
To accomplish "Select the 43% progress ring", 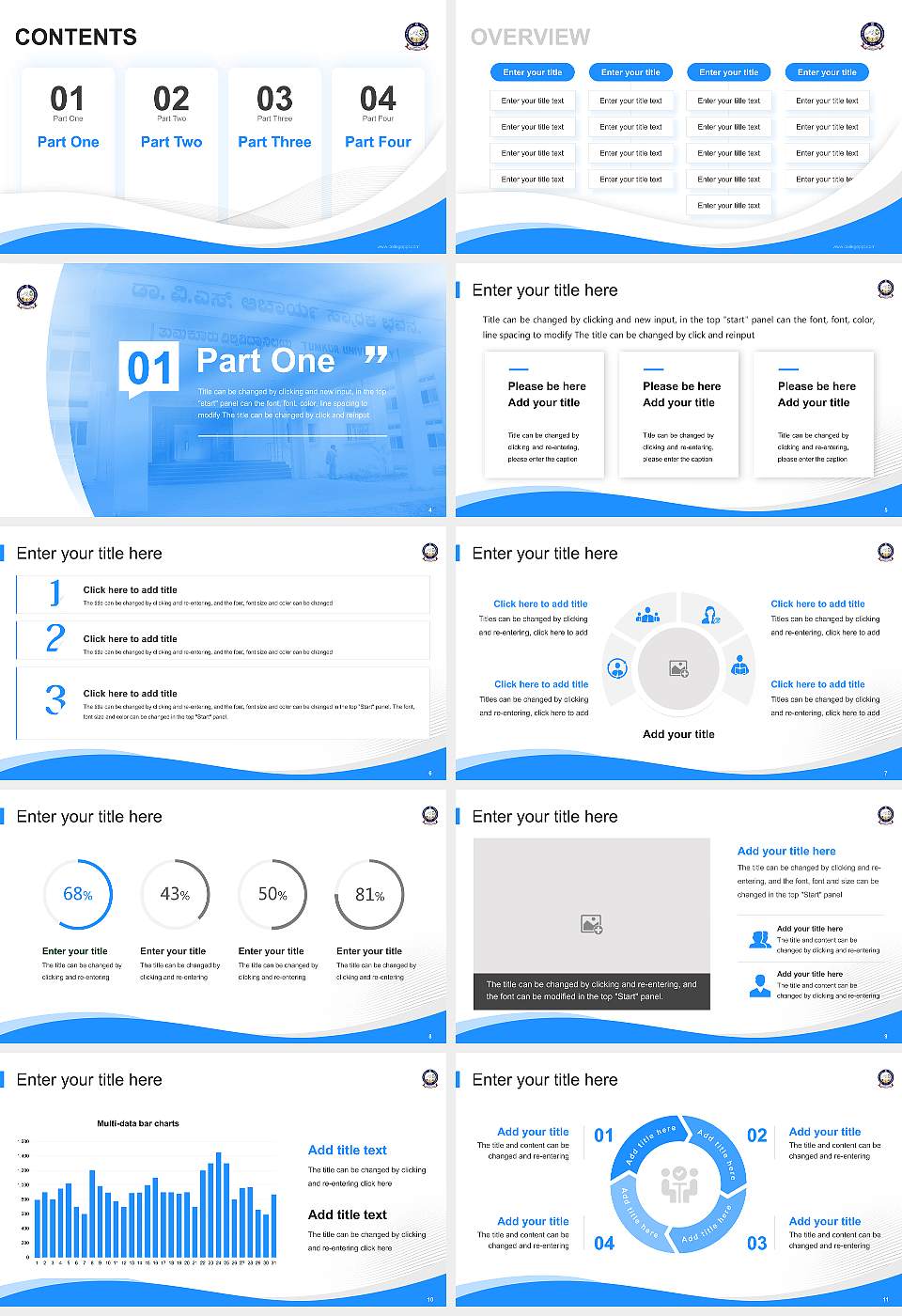I will pos(175,894).
